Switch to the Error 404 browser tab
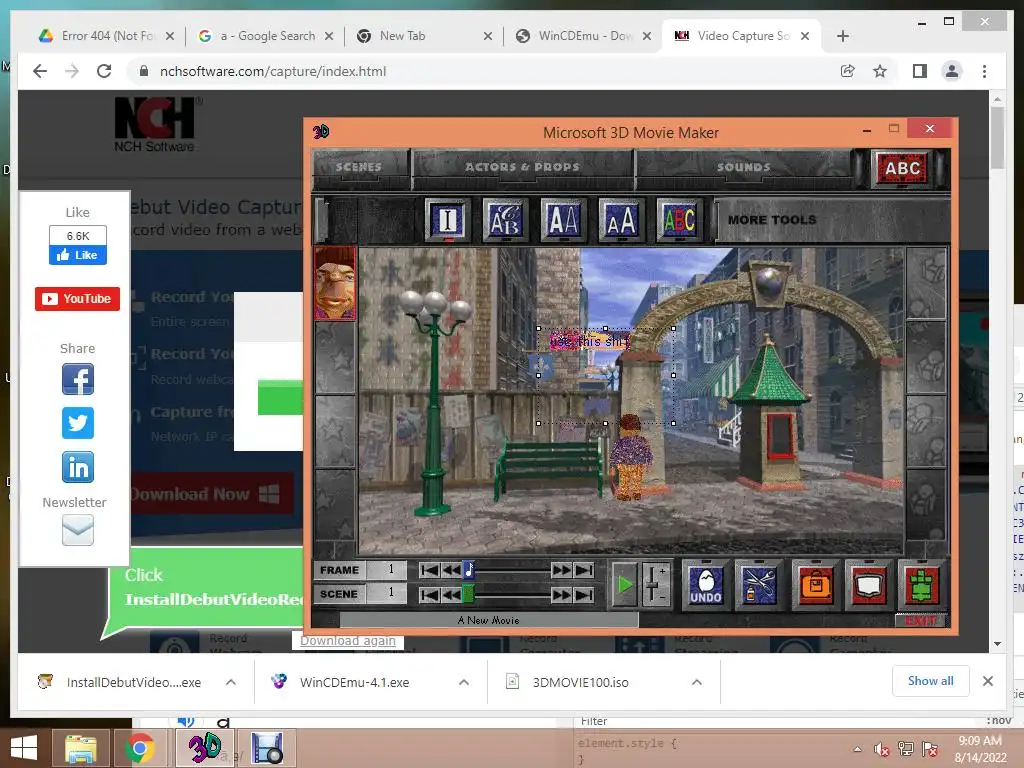 [x=106, y=36]
